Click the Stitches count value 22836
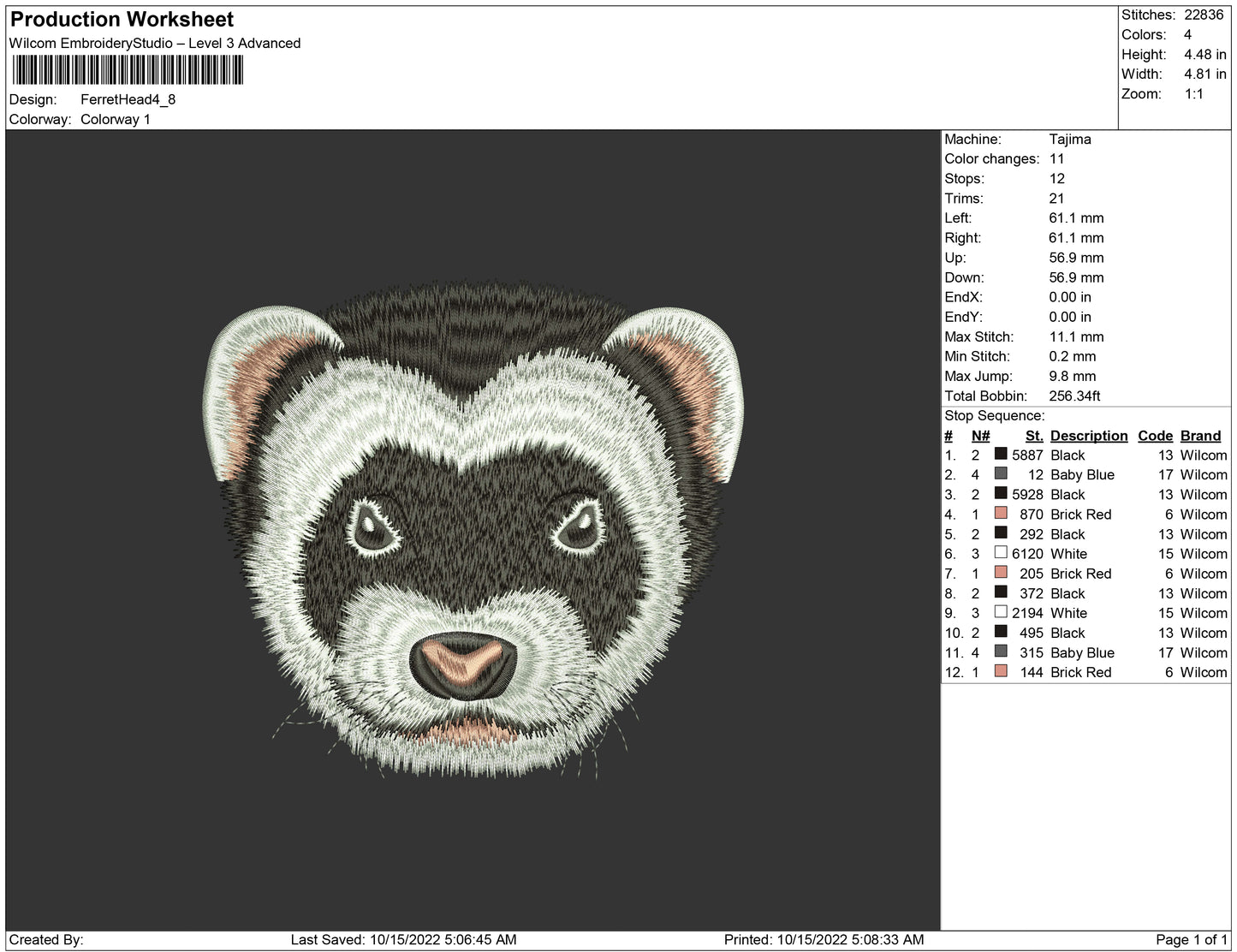1237x952 pixels. (1204, 15)
